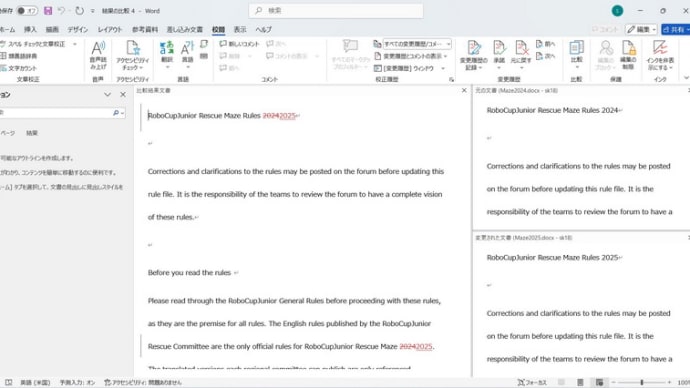Toggle 変更履歴の記録 Track Changes

point(473,55)
